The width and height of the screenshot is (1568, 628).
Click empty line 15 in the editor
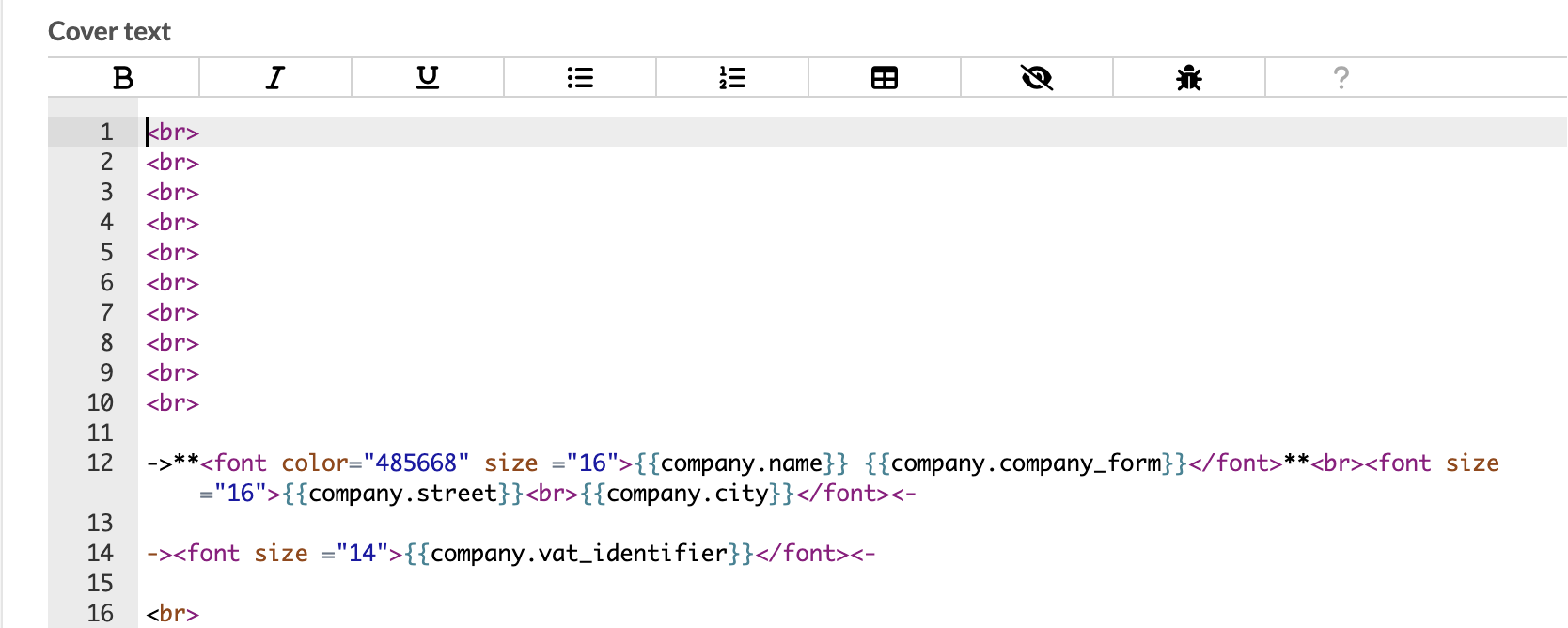click(x=852, y=583)
